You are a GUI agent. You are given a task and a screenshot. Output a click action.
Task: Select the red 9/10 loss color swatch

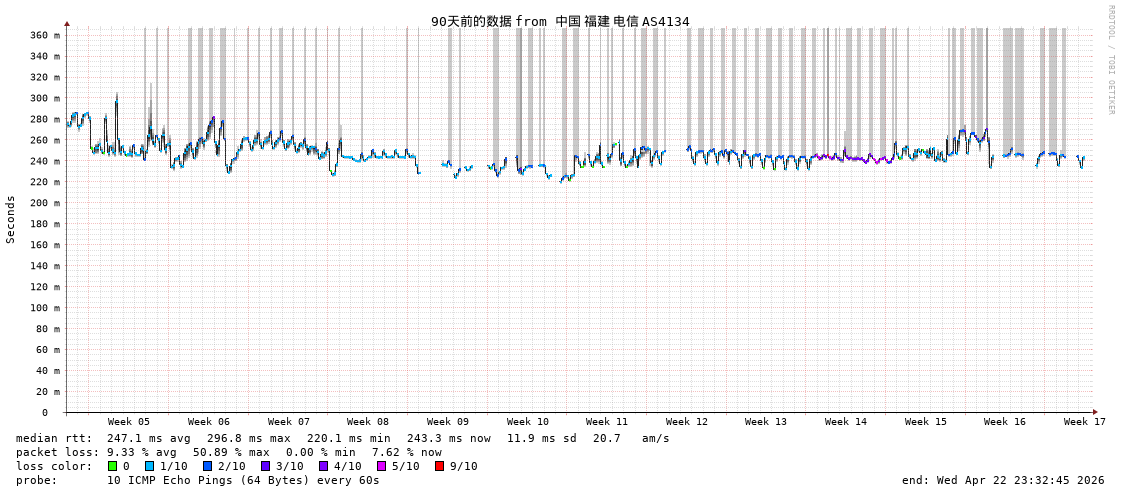coord(439,466)
